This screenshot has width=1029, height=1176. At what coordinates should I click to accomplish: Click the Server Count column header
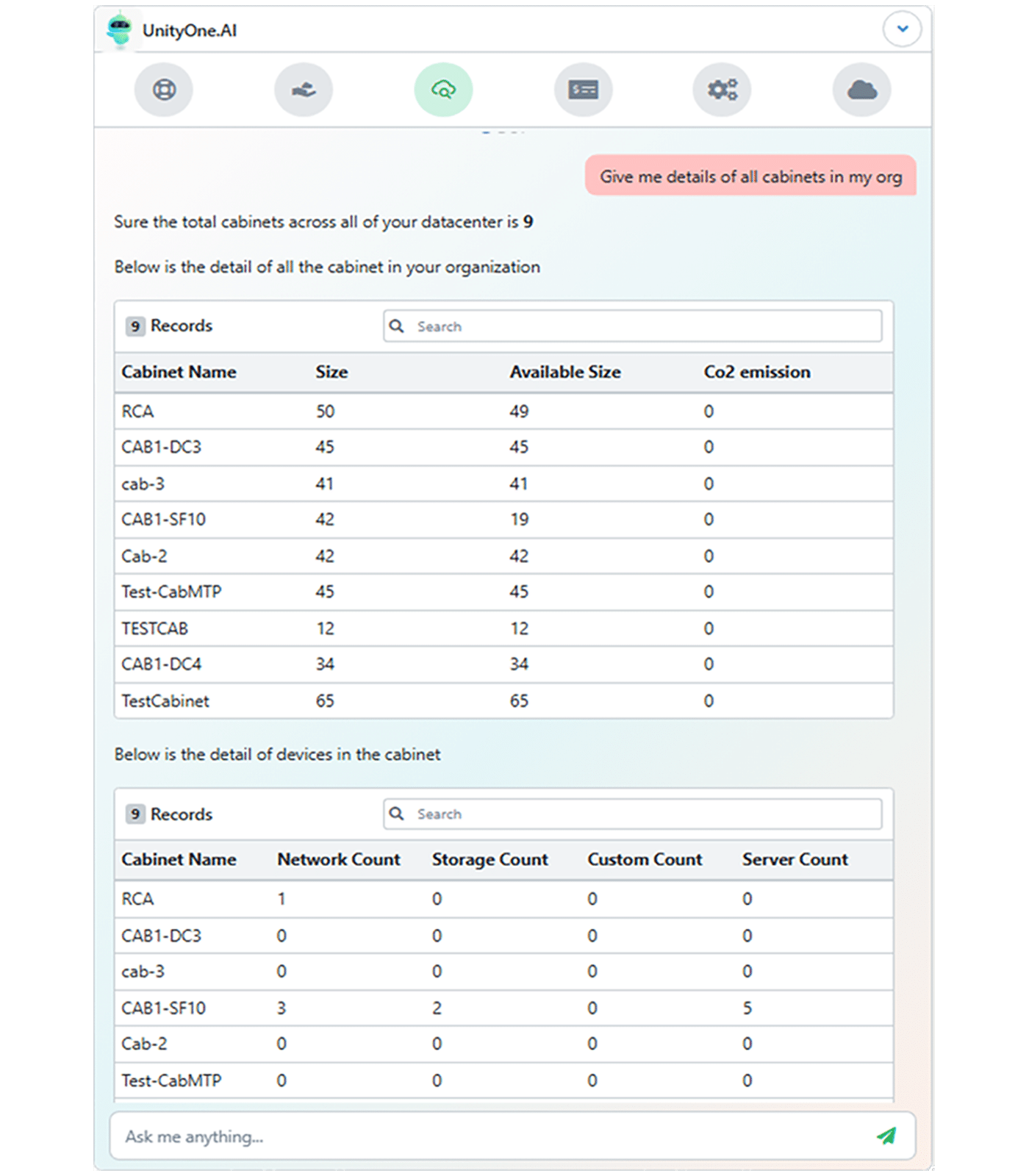click(795, 859)
